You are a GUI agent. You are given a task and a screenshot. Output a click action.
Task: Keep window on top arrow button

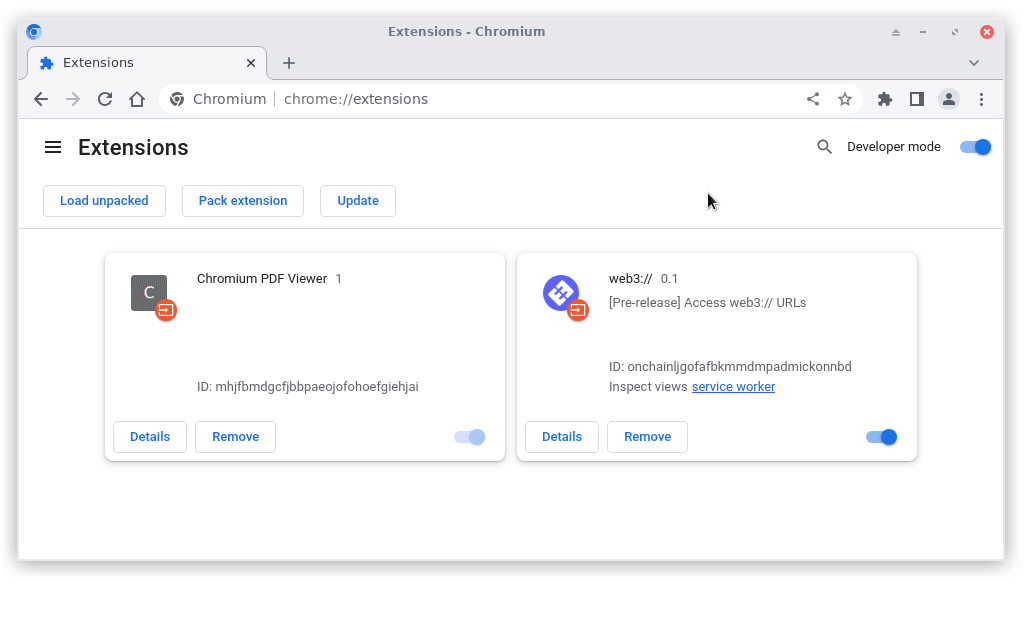click(896, 32)
